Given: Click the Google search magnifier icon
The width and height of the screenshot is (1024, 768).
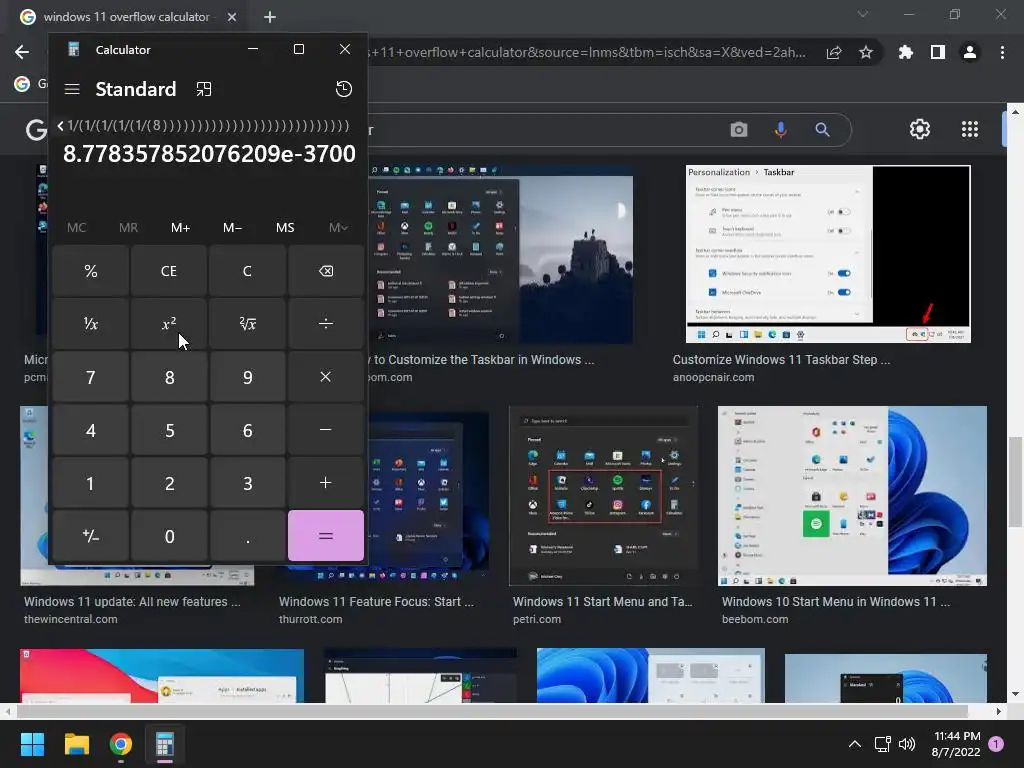Looking at the screenshot, I should [x=822, y=129].
